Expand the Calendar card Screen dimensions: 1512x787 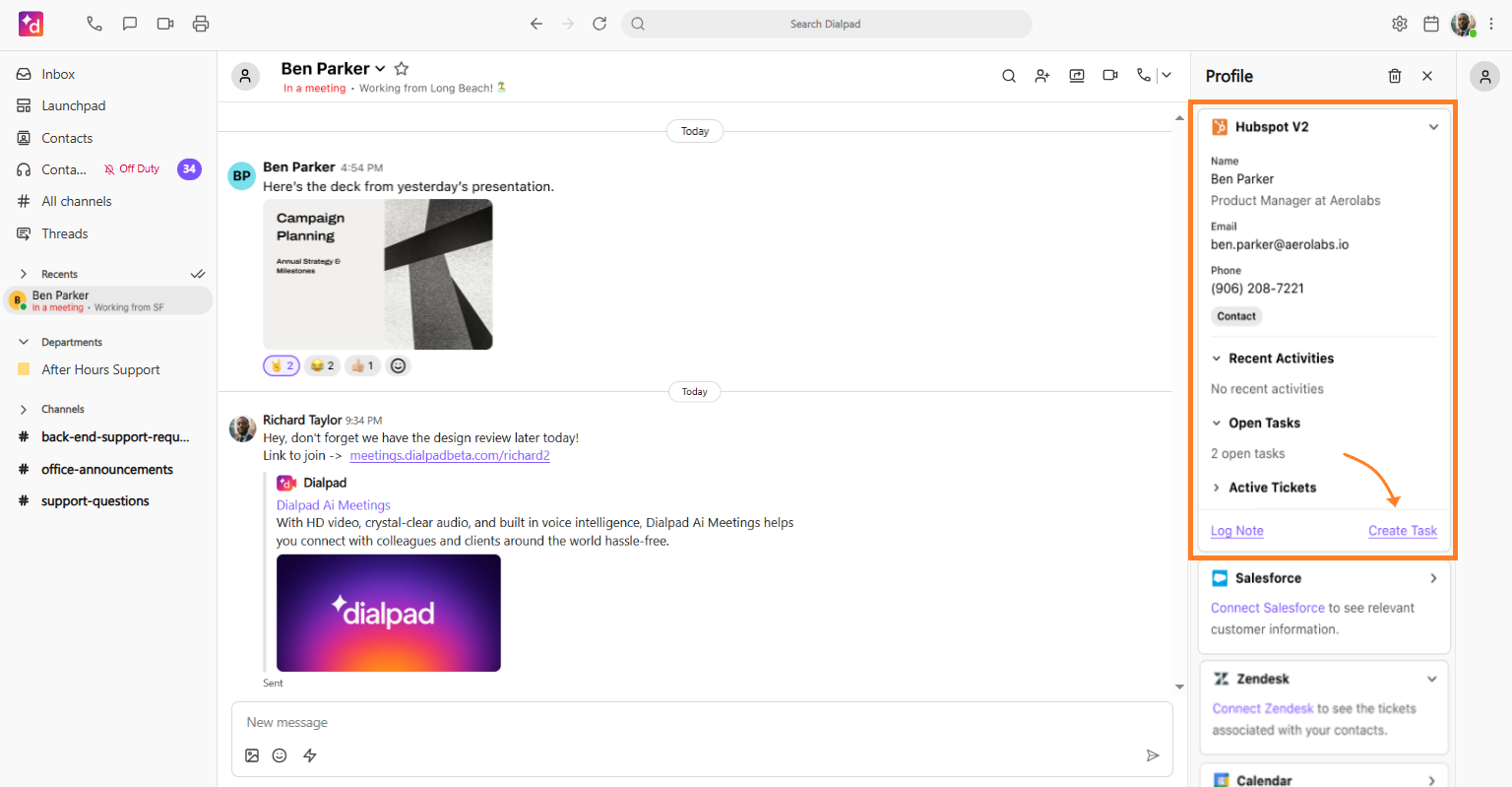point(1432,780)
